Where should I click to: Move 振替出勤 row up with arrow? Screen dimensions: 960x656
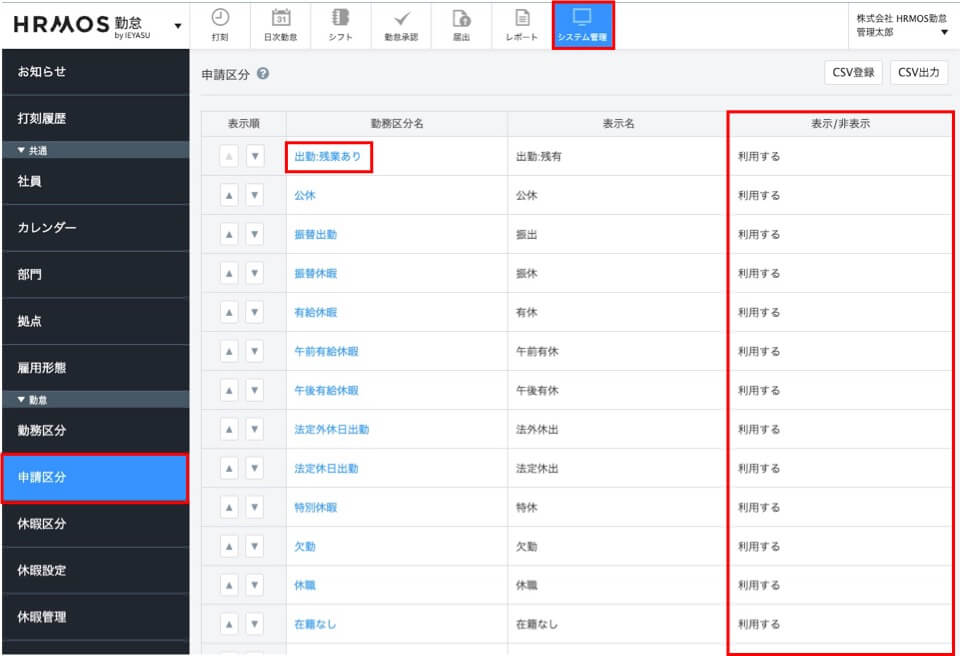click(x=229, y=235)
